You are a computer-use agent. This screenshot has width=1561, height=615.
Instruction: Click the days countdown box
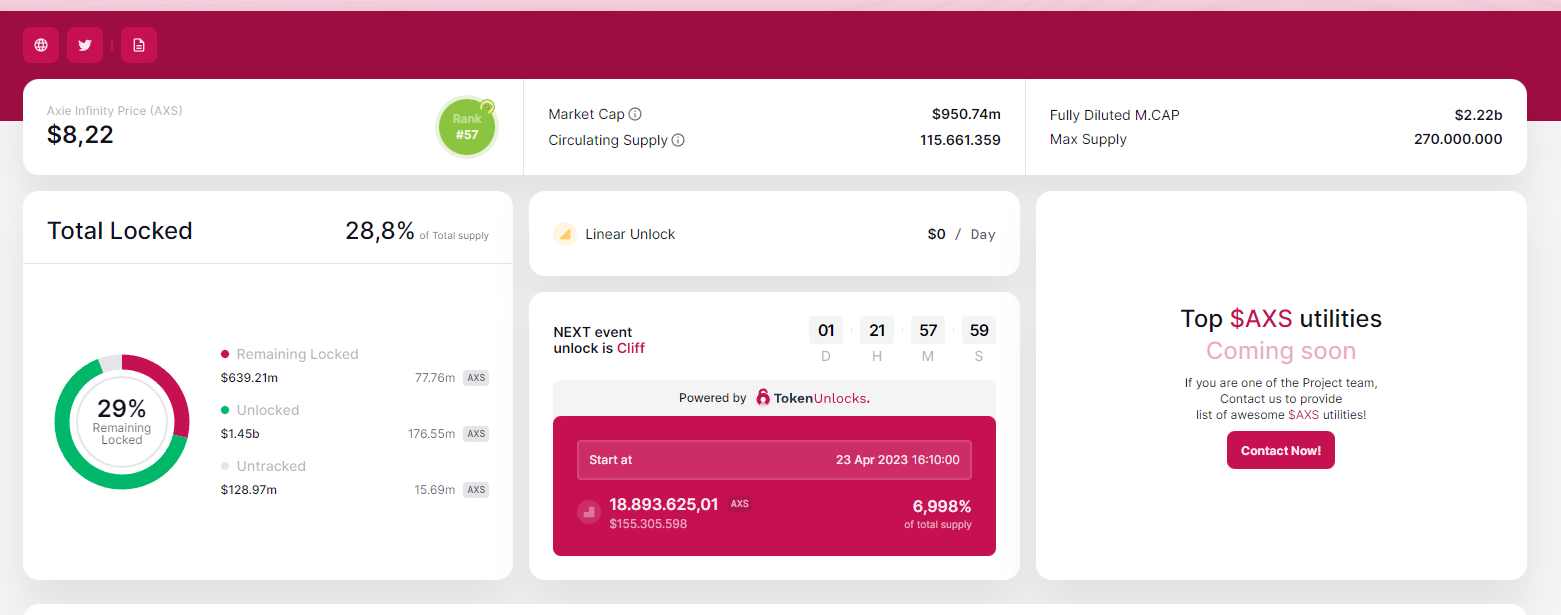(826, 331)
